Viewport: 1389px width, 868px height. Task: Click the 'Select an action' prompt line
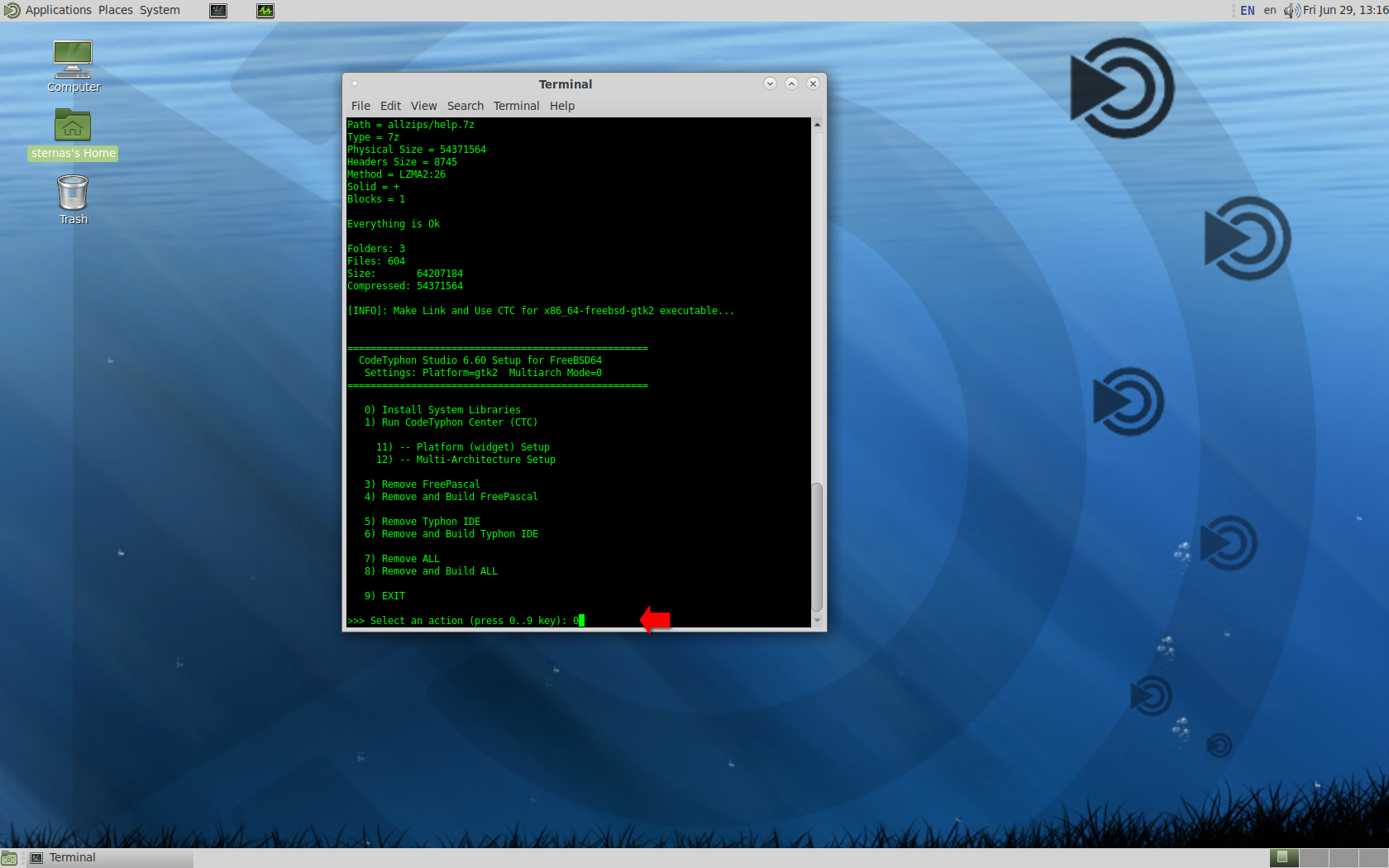pos(465,621)
